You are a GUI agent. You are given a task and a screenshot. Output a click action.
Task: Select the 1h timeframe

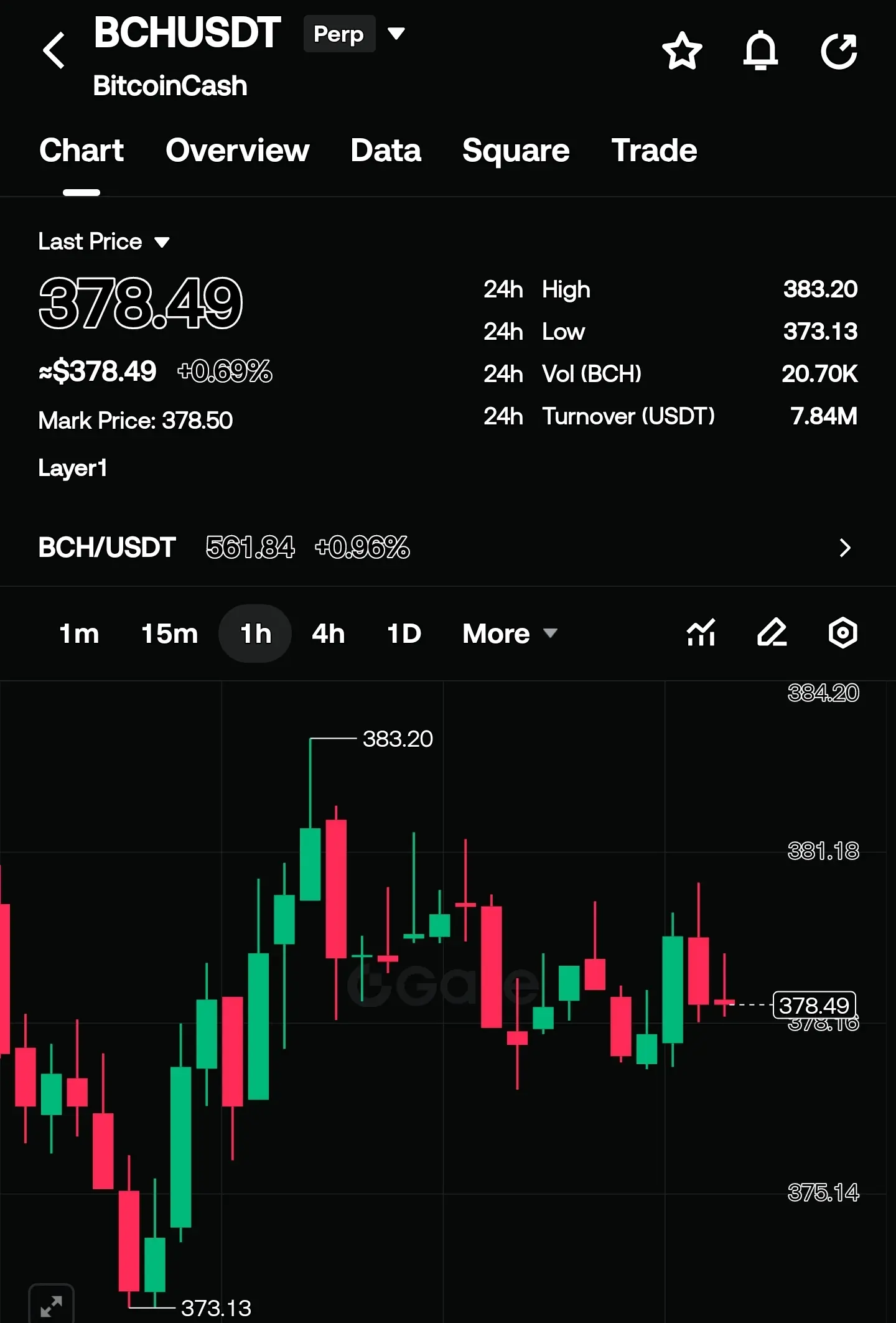pyautogui.click(x=255, y=633)
